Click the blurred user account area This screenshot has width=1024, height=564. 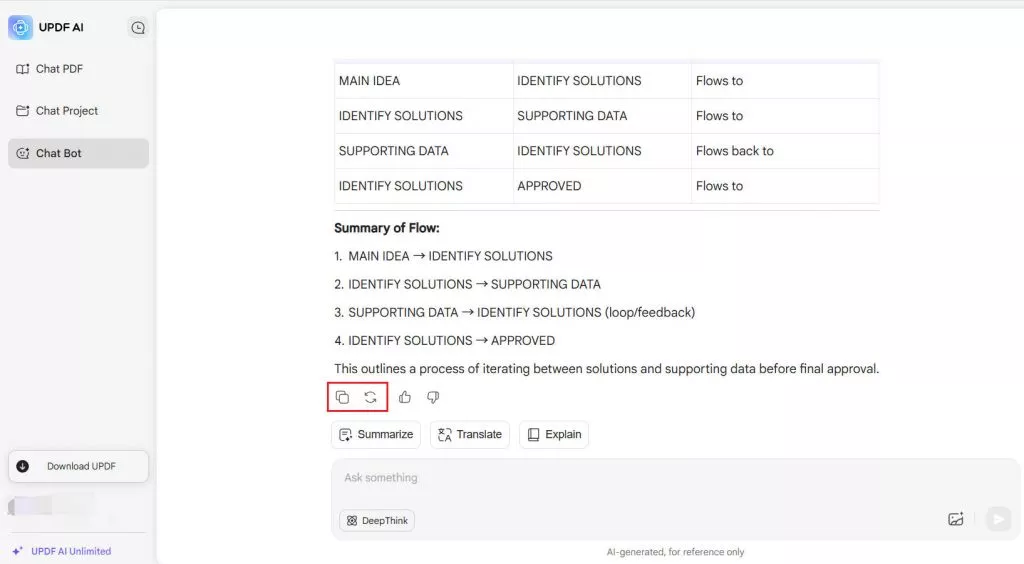coord(50,504)
